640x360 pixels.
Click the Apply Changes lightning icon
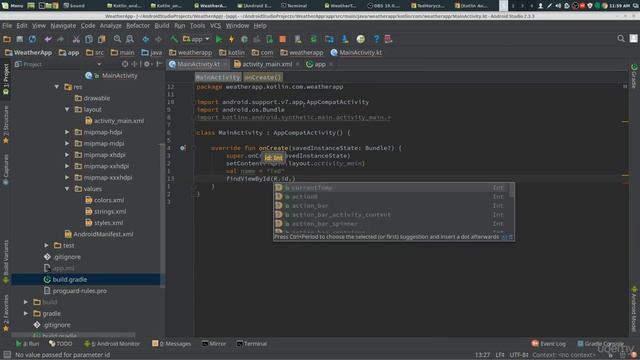pos(231,39)
